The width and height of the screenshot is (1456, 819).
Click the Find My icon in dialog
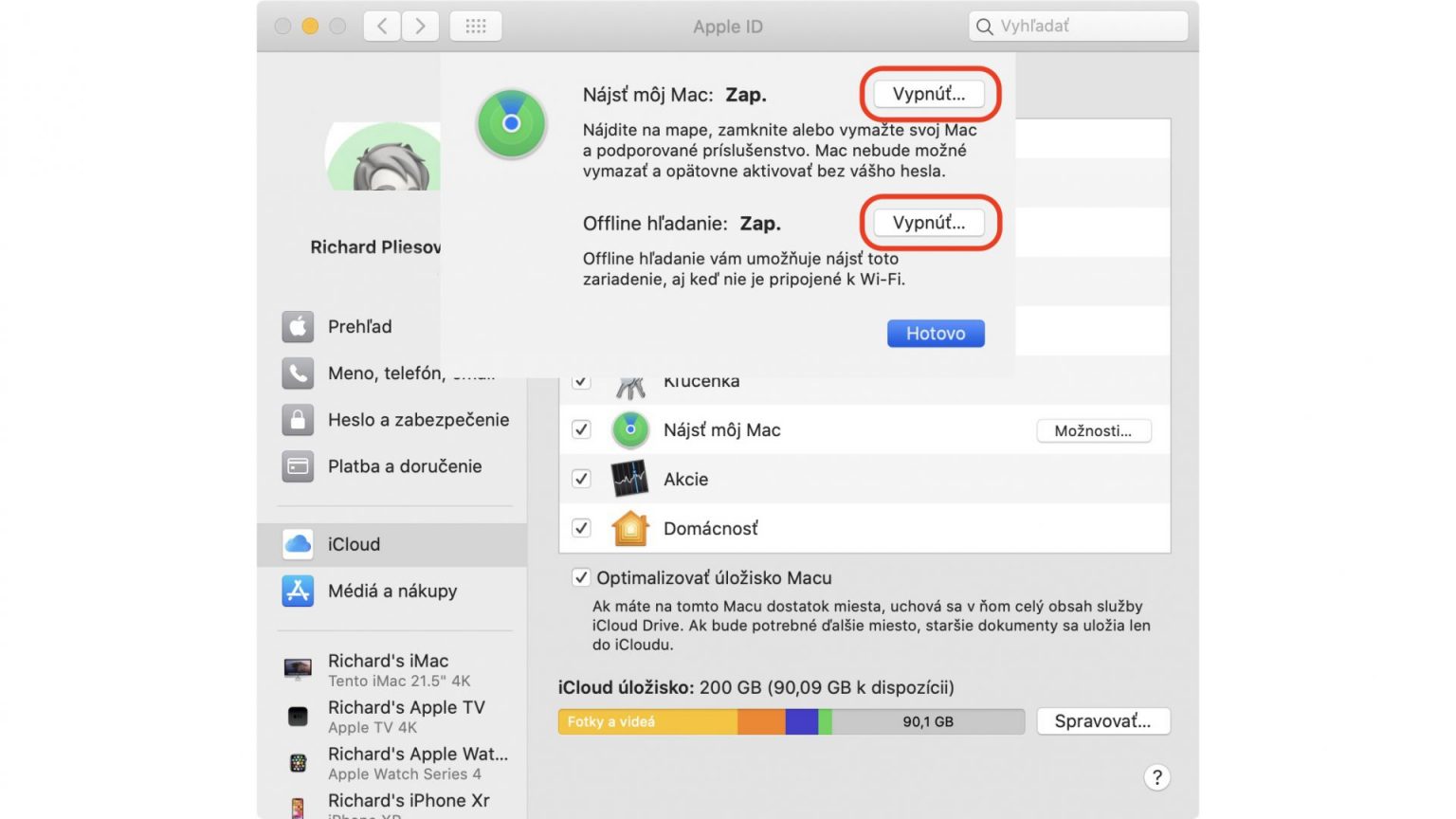coord(511,123)
